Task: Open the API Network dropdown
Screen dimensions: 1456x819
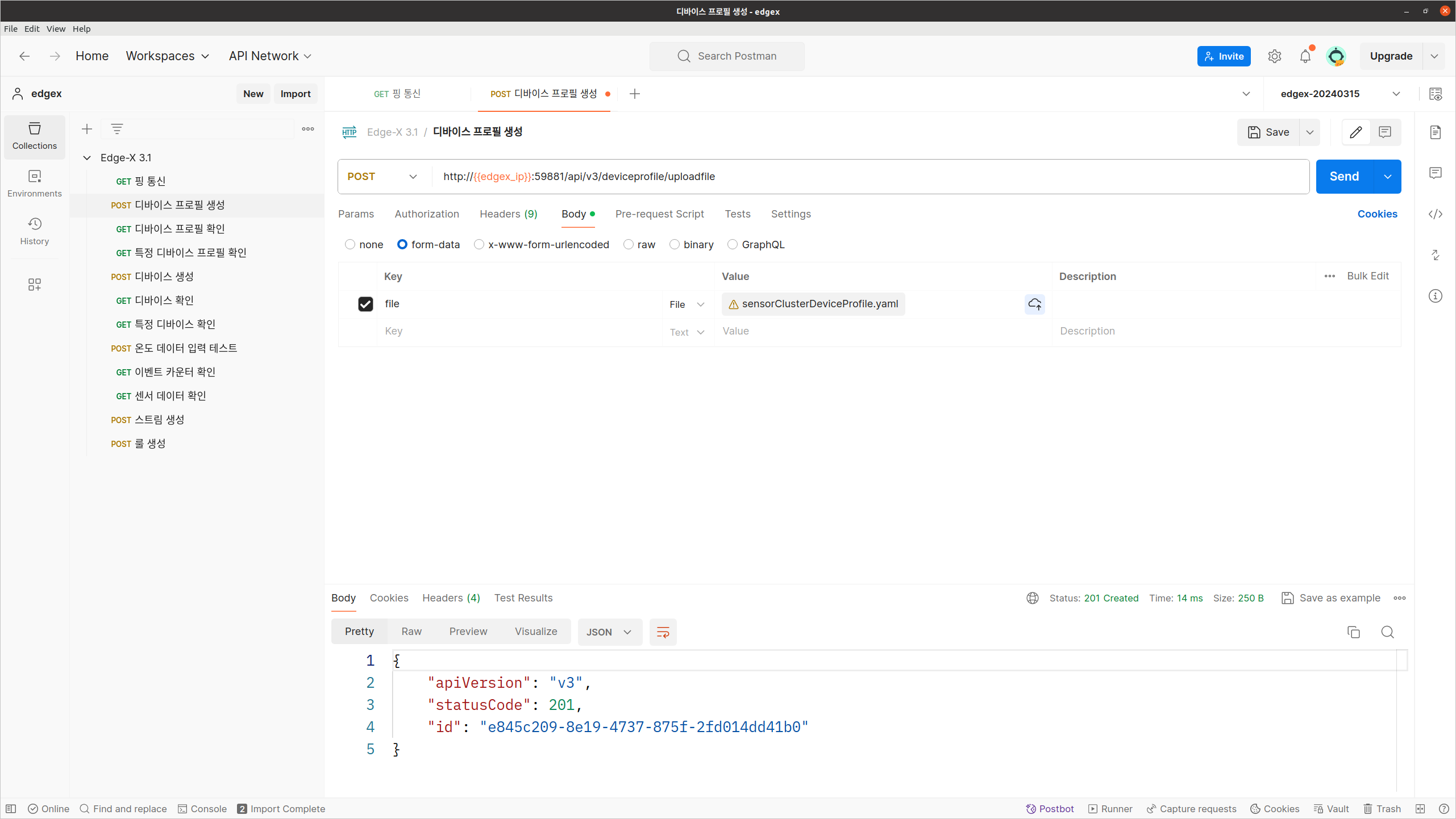Action: 271,56
